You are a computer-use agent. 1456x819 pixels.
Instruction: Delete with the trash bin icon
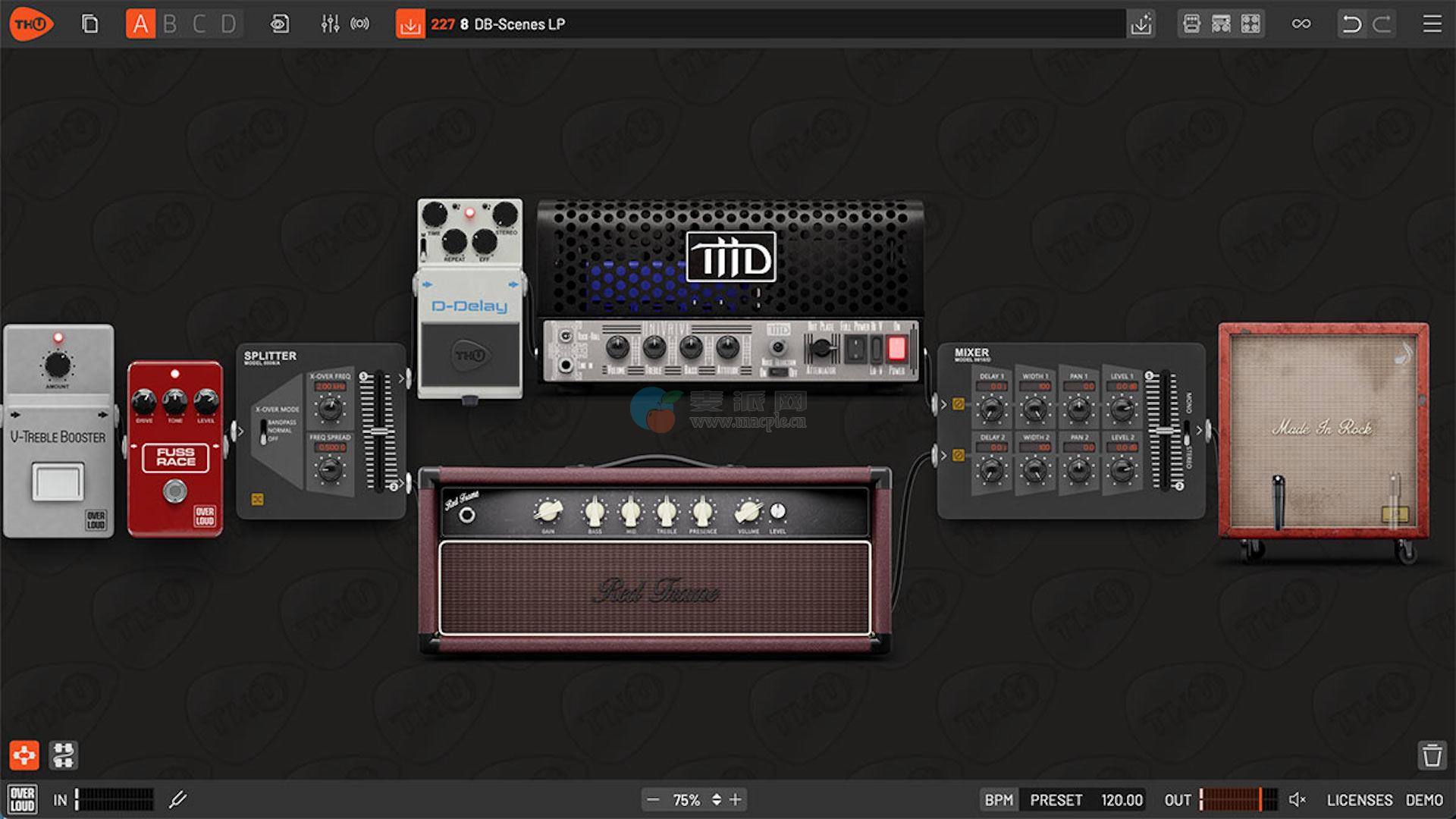click(1432, 755)
